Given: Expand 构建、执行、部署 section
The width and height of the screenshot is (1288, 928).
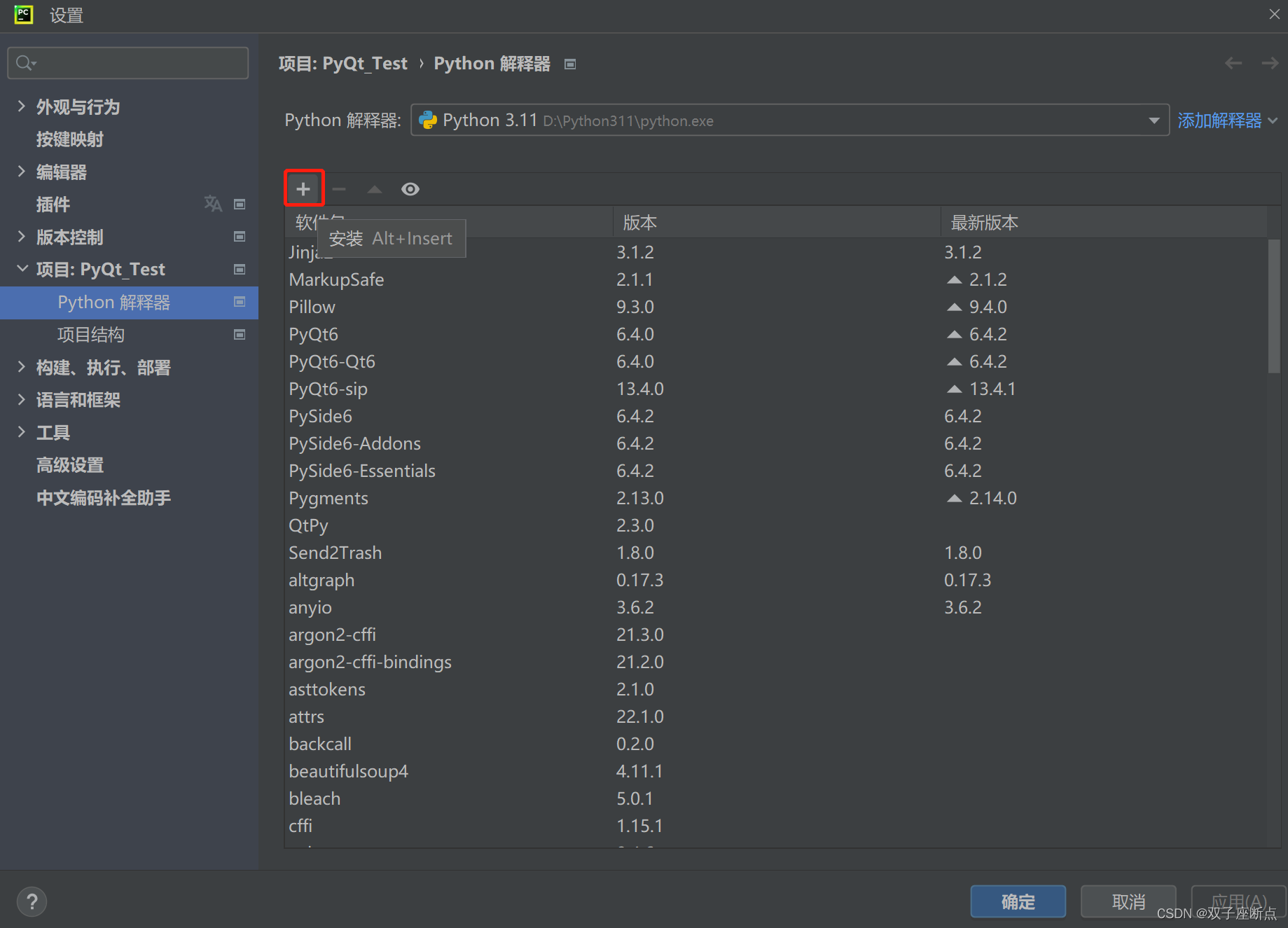Looking at the screenshot, I should (21, 367).
